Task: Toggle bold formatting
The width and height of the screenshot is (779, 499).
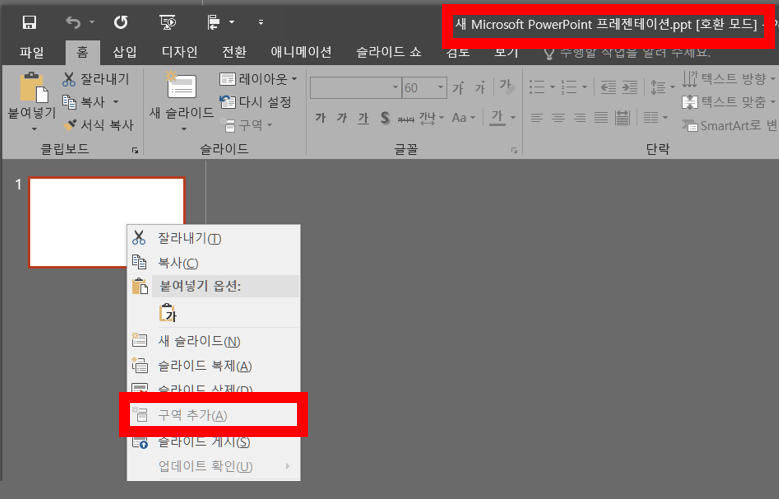Action: [320, 118]
